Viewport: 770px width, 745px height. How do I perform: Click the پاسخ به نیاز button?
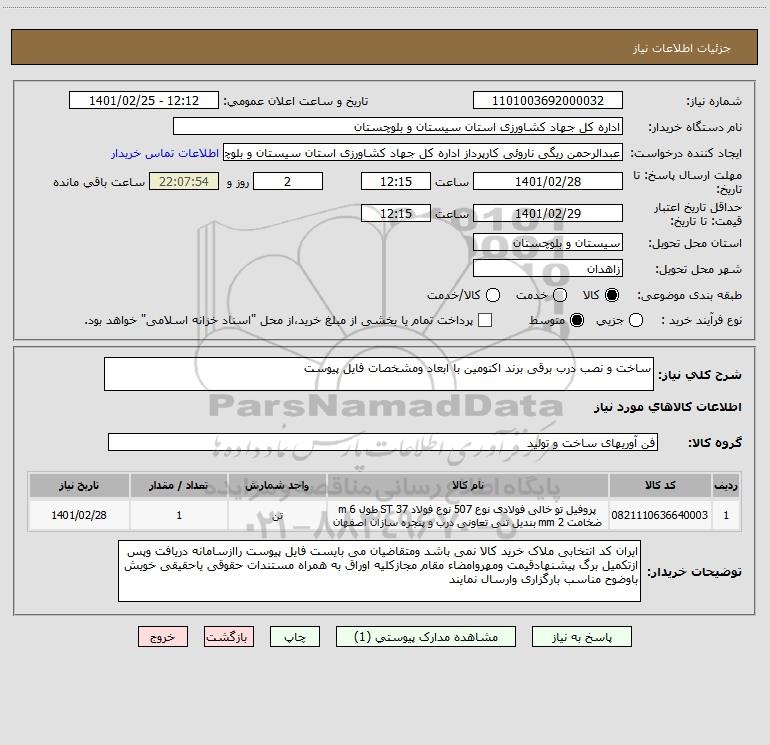582,636
